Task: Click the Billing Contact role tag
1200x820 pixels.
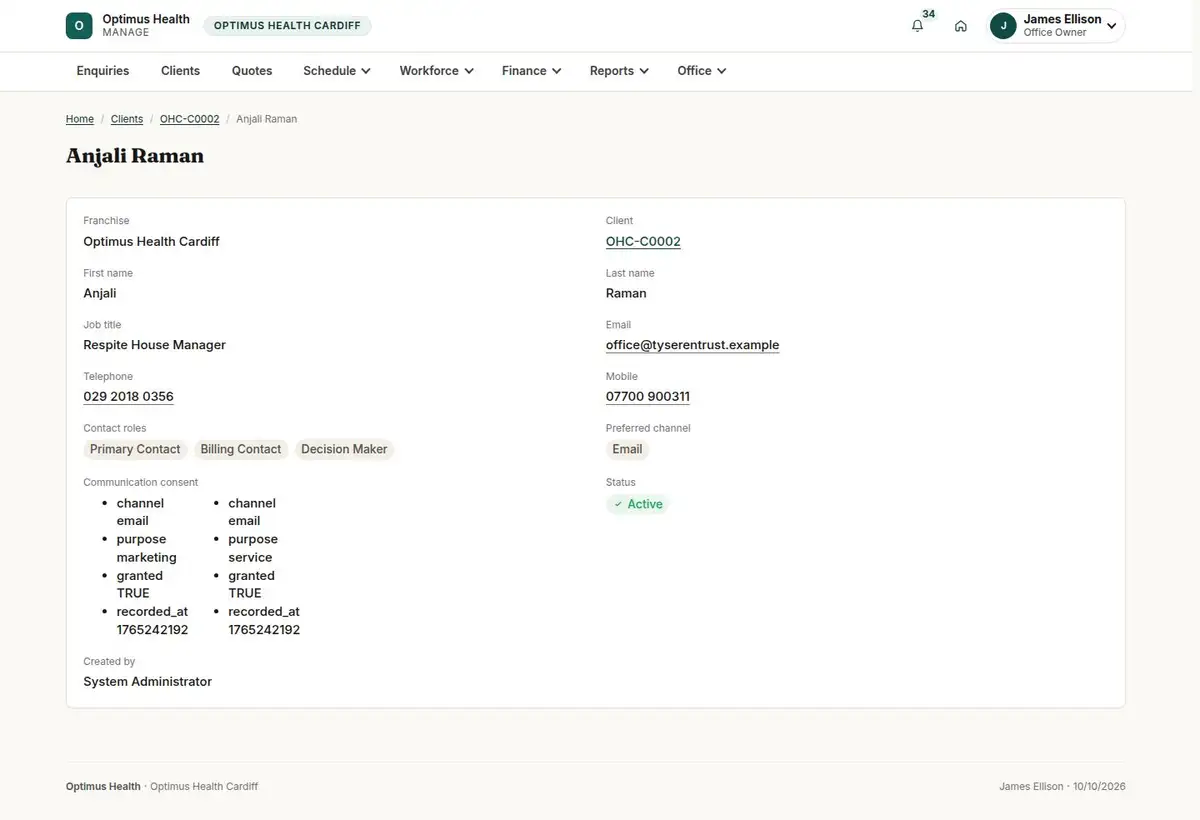Action: click(x=241, y=450)
